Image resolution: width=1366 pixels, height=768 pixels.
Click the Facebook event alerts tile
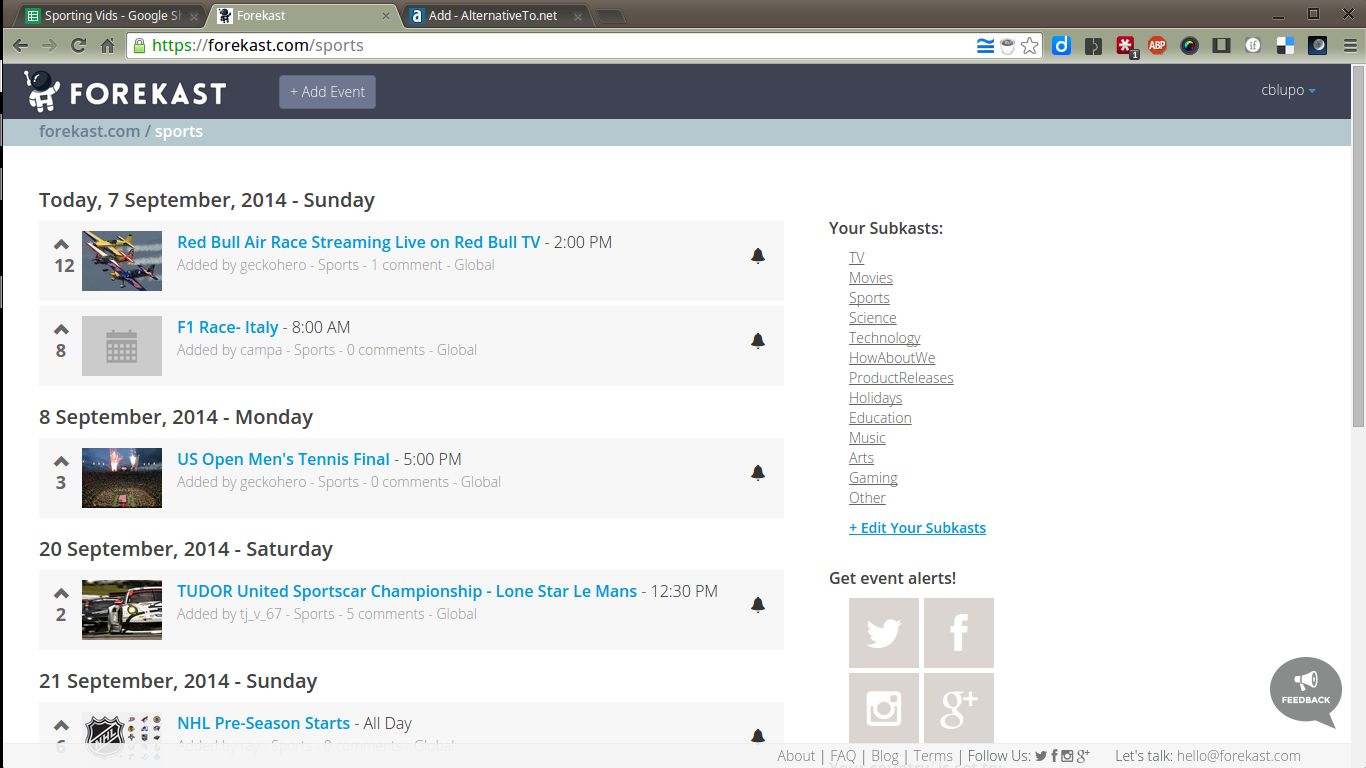click(x=959, y=633)
